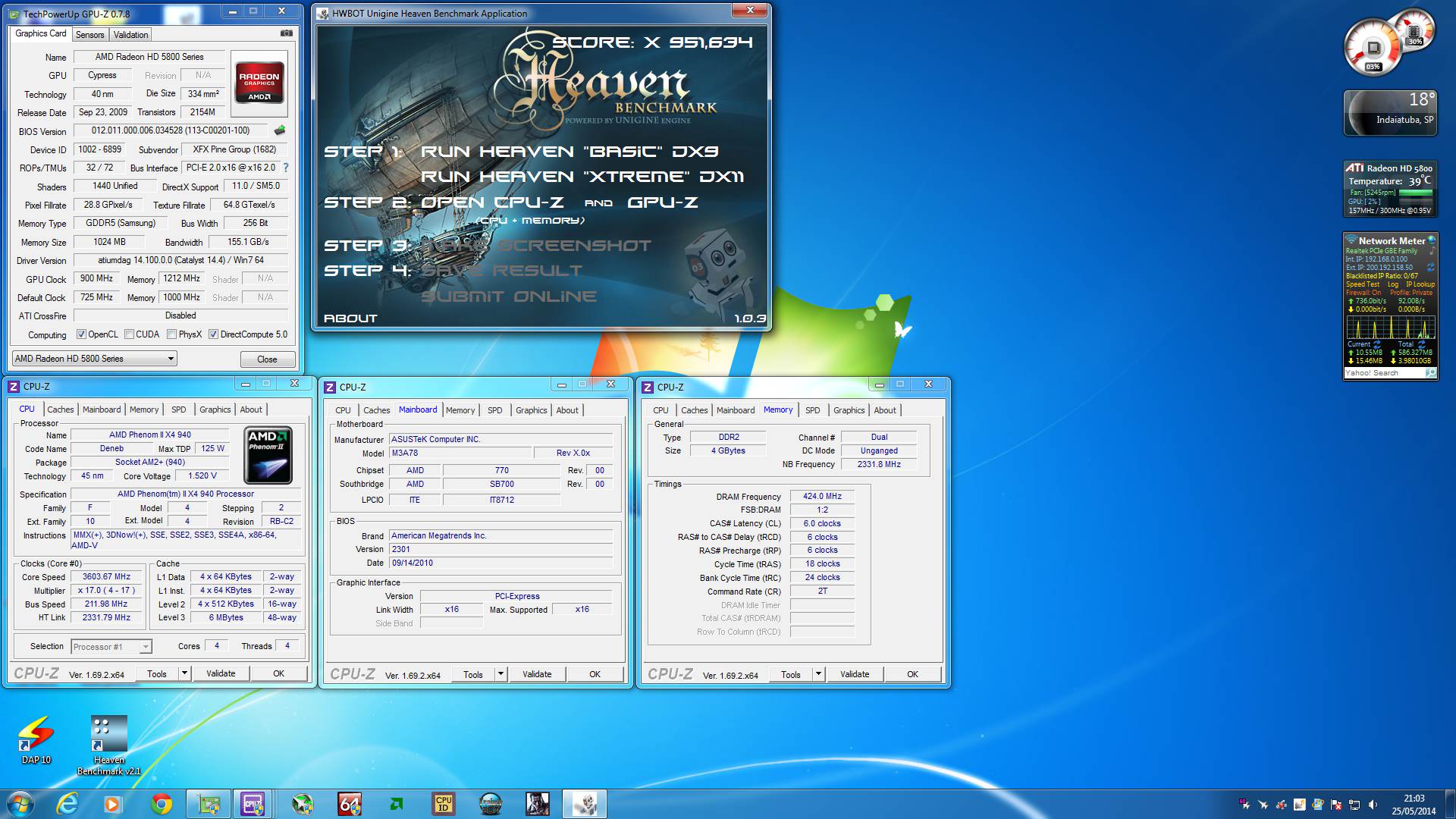Open Tools dropdown arrow in Memory tab window
Viewport: 1456px width, 819px height.
pos(818,674)
